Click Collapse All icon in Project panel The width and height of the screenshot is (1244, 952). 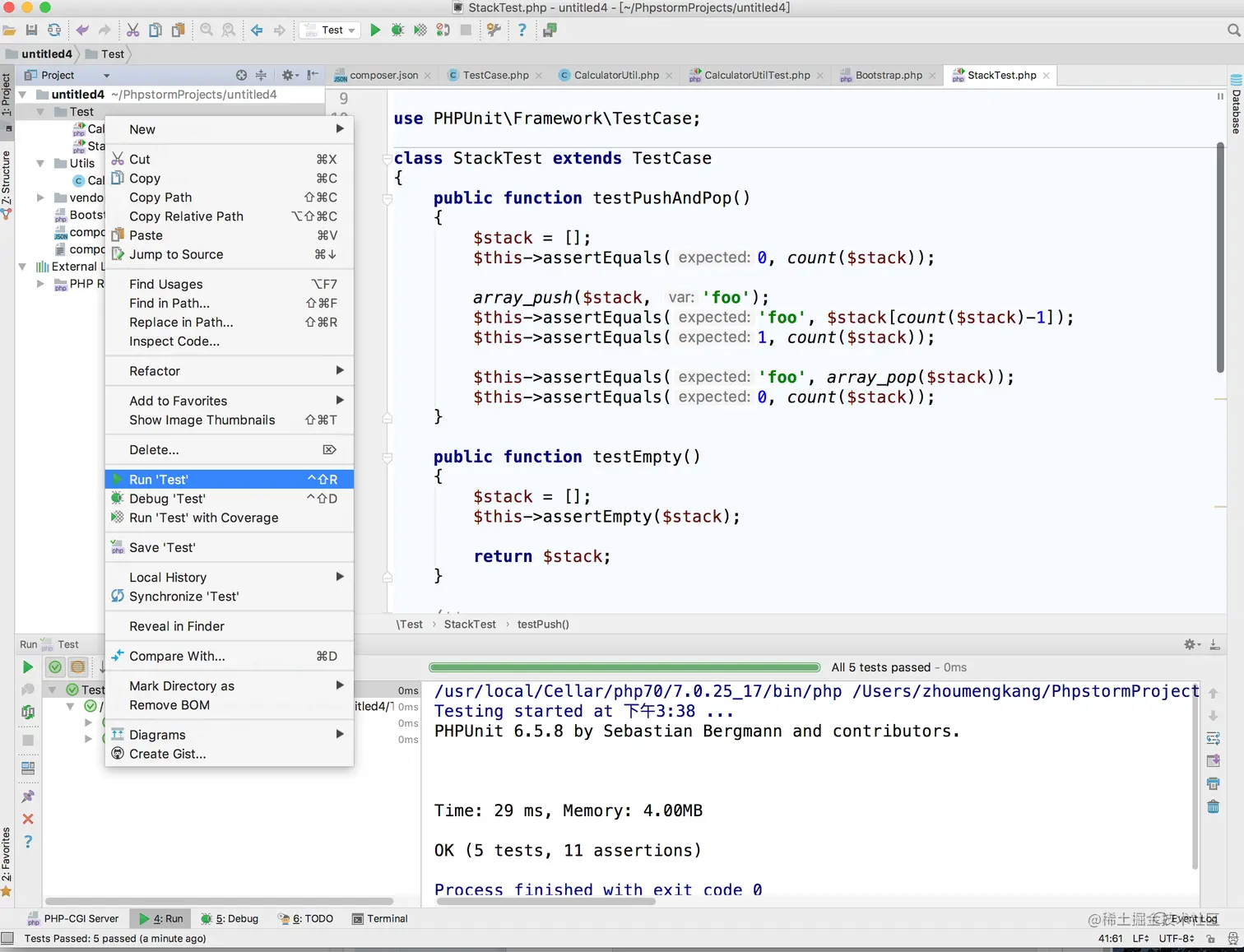pos(261,75)
